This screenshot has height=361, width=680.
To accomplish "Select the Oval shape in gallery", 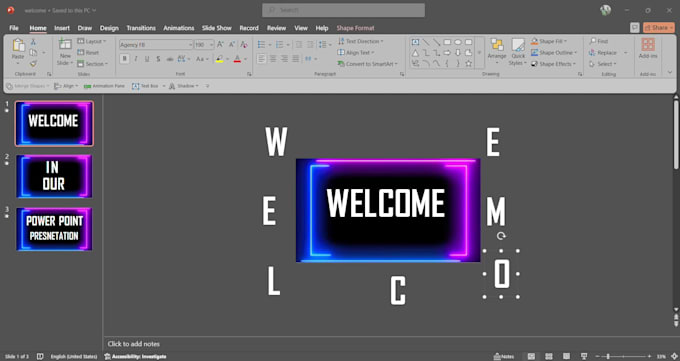I will (458, 42).
